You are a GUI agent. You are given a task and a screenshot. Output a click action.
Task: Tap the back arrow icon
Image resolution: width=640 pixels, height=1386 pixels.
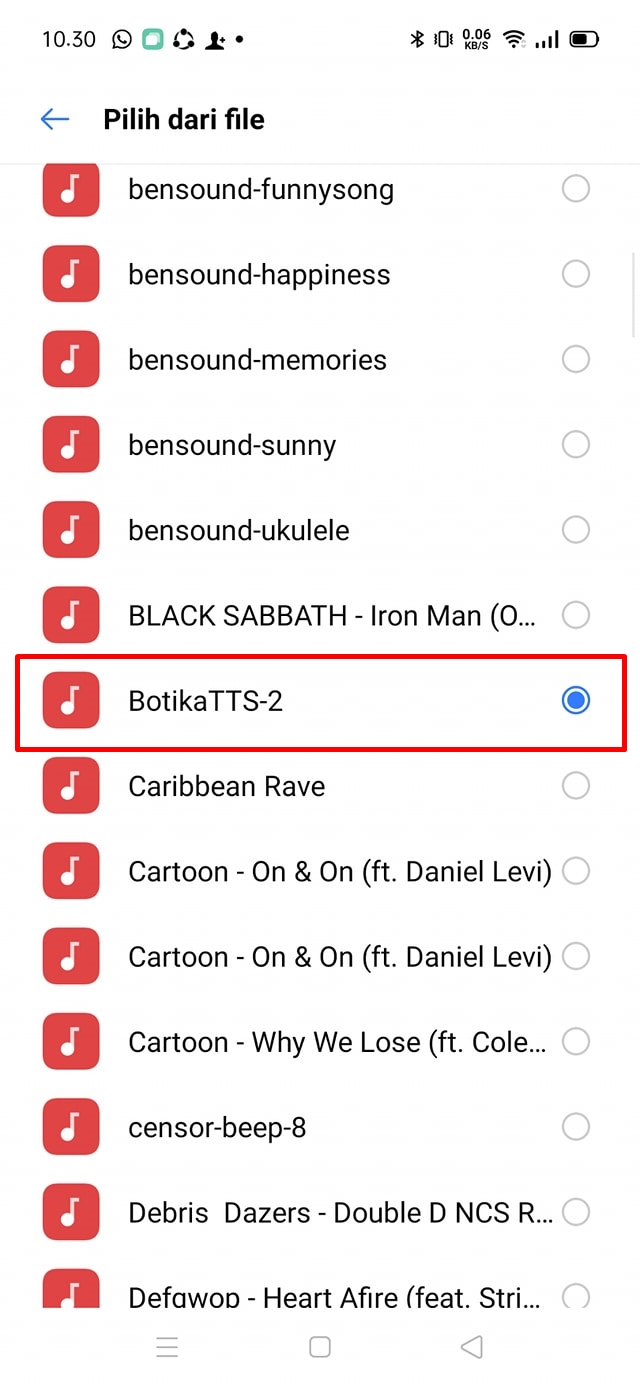pos(55,120)
